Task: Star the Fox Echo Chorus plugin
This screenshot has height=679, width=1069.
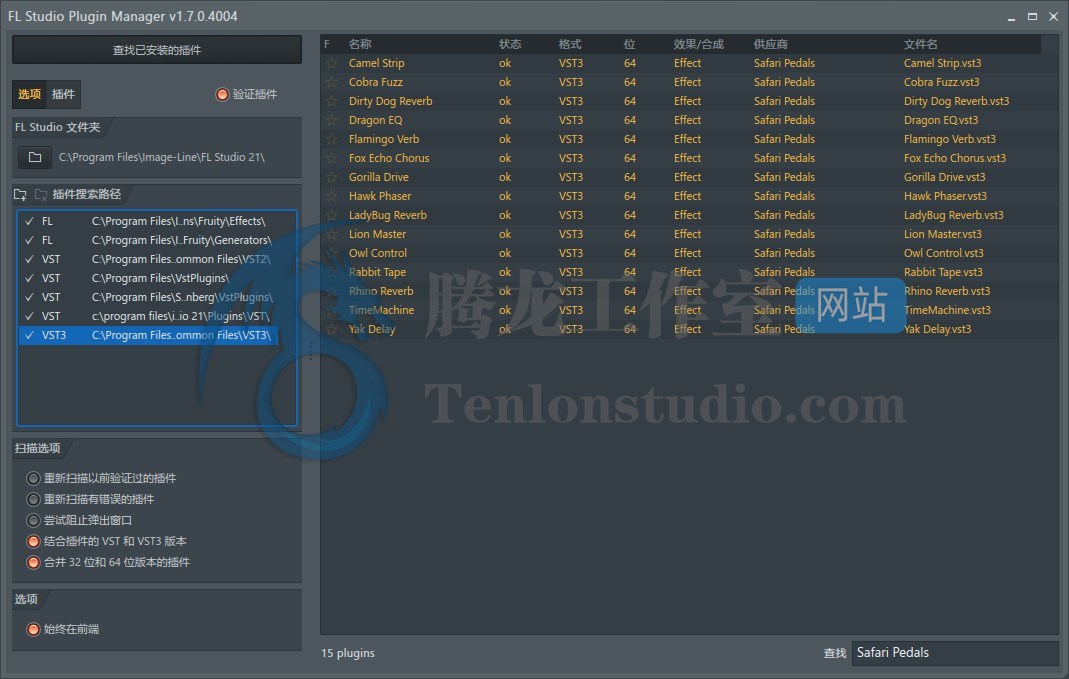Action: coord(331,159)
